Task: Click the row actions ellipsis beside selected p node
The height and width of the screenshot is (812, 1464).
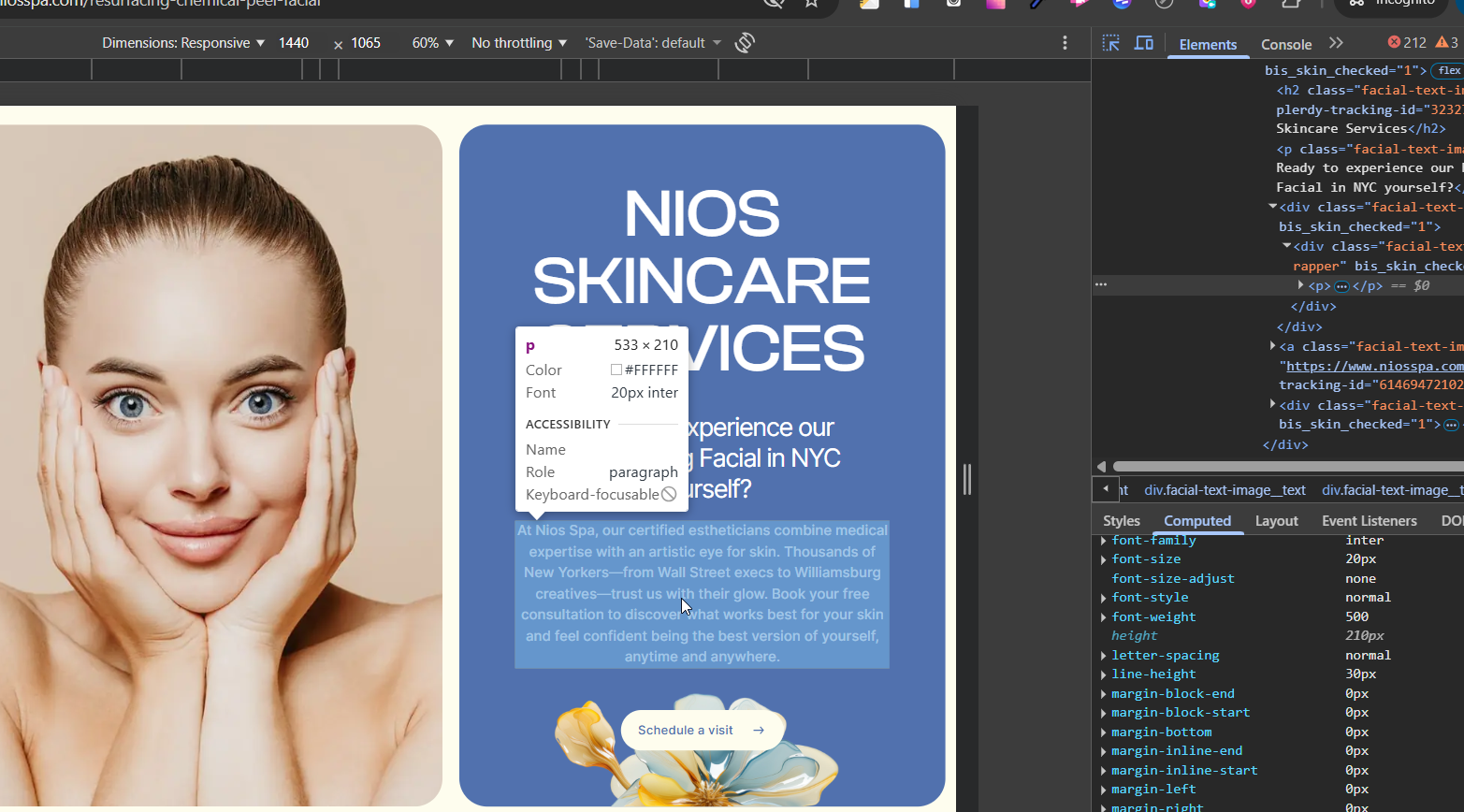Action: point(1101,284)
